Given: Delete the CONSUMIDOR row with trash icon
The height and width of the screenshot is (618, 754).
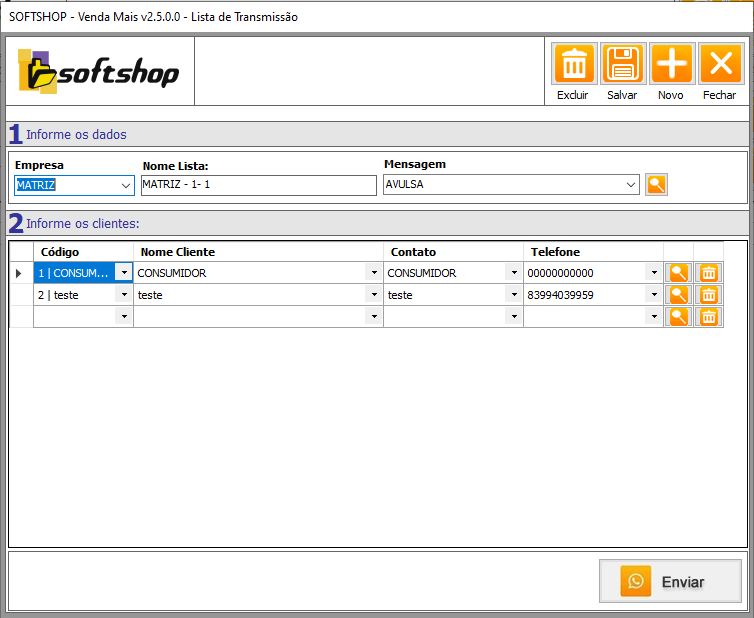Looking at the screenshot, I should [708, 273].
